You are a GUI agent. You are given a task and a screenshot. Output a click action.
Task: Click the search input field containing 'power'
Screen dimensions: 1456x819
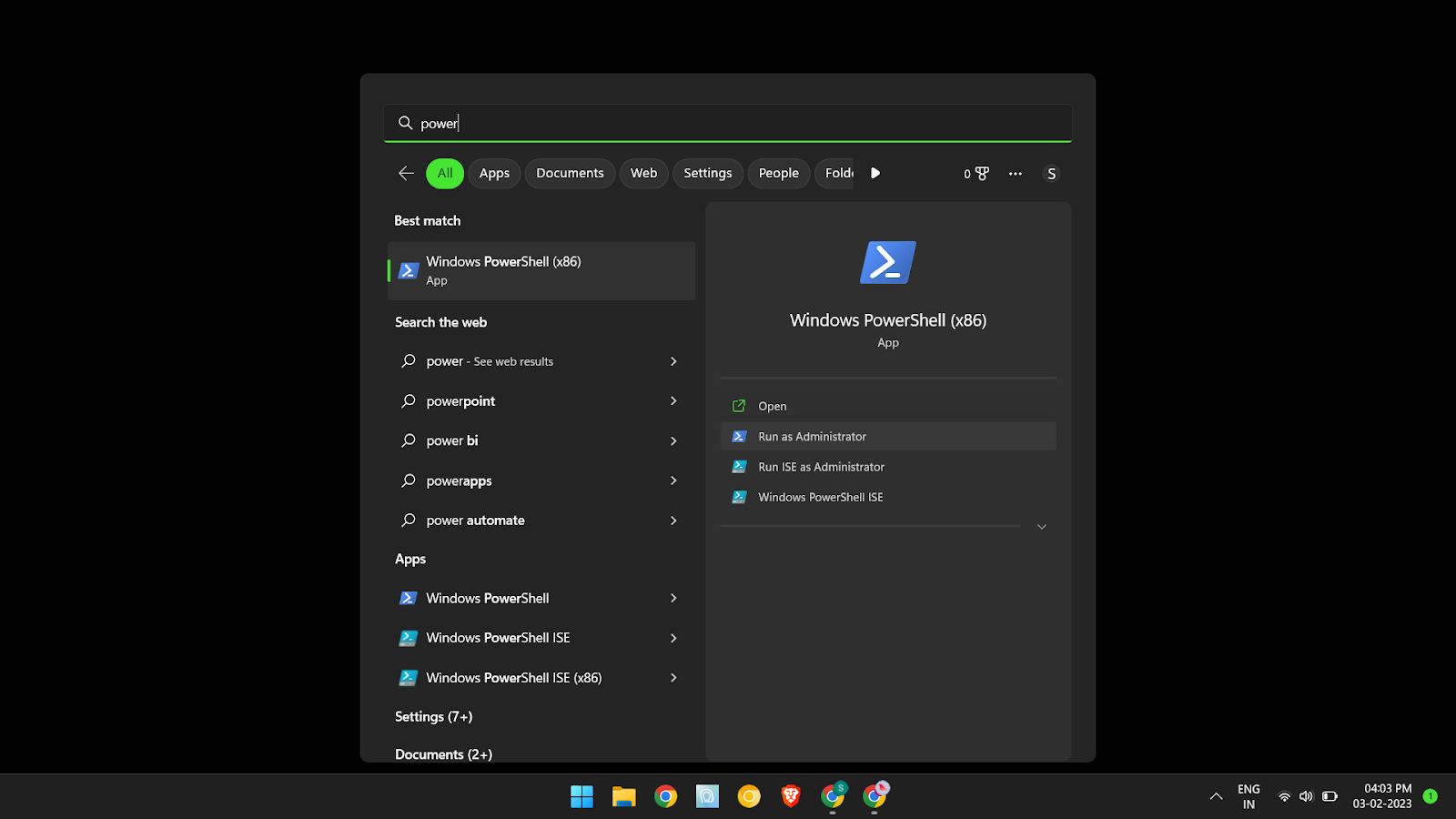(728, 123)
